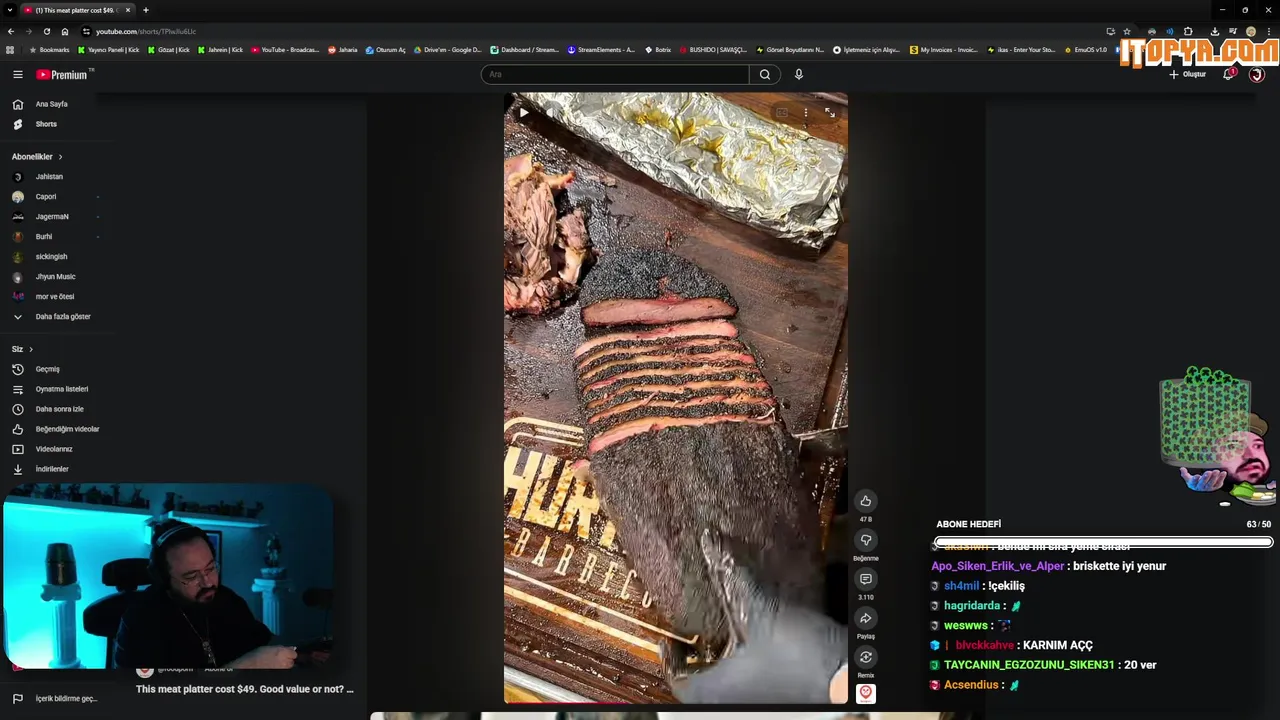Open YouTube - Broadcast bookmark

coord(285,50)
